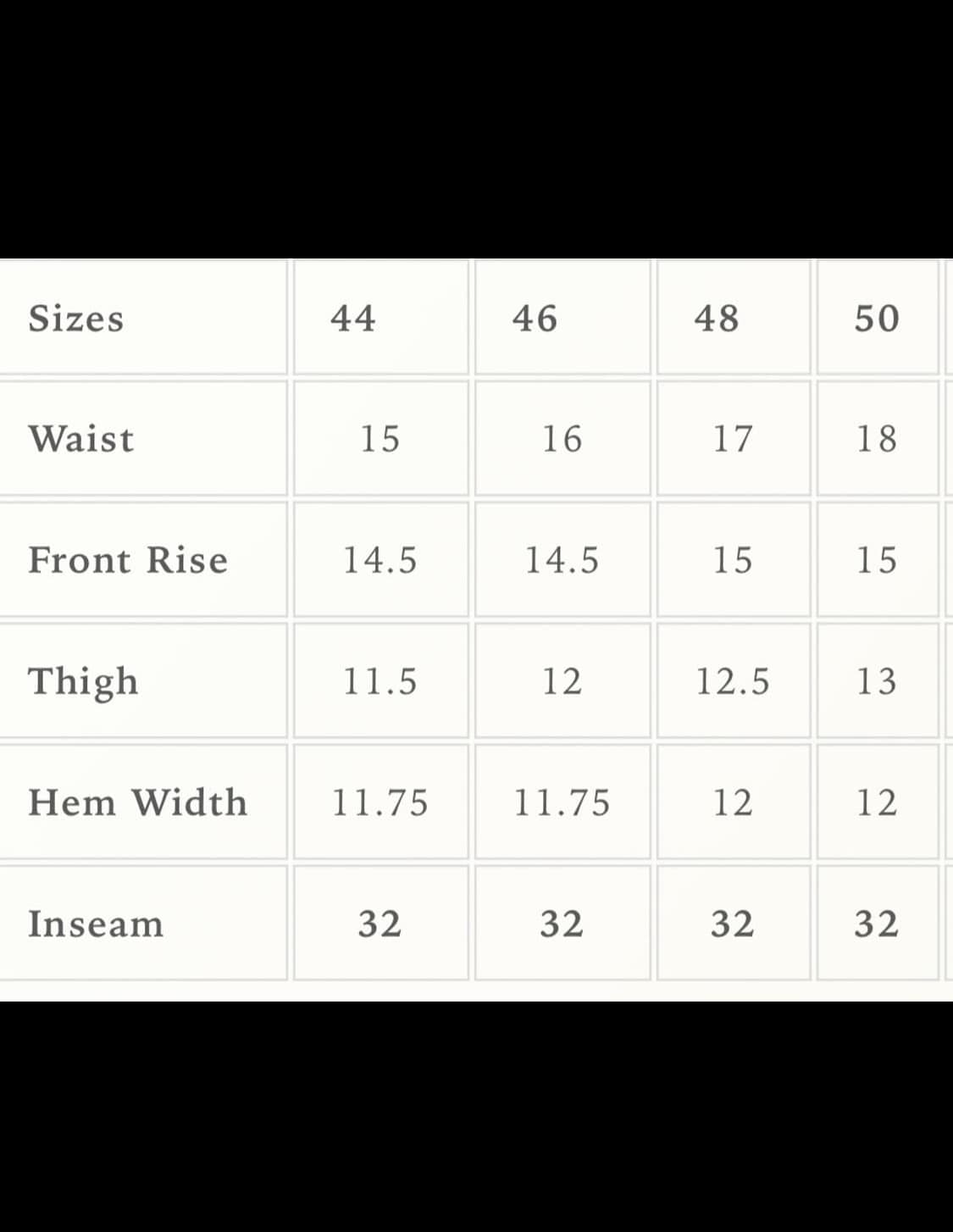The image size is (953, 1232).
Task: Click the Front Rise row label
Action: (128, 560)
